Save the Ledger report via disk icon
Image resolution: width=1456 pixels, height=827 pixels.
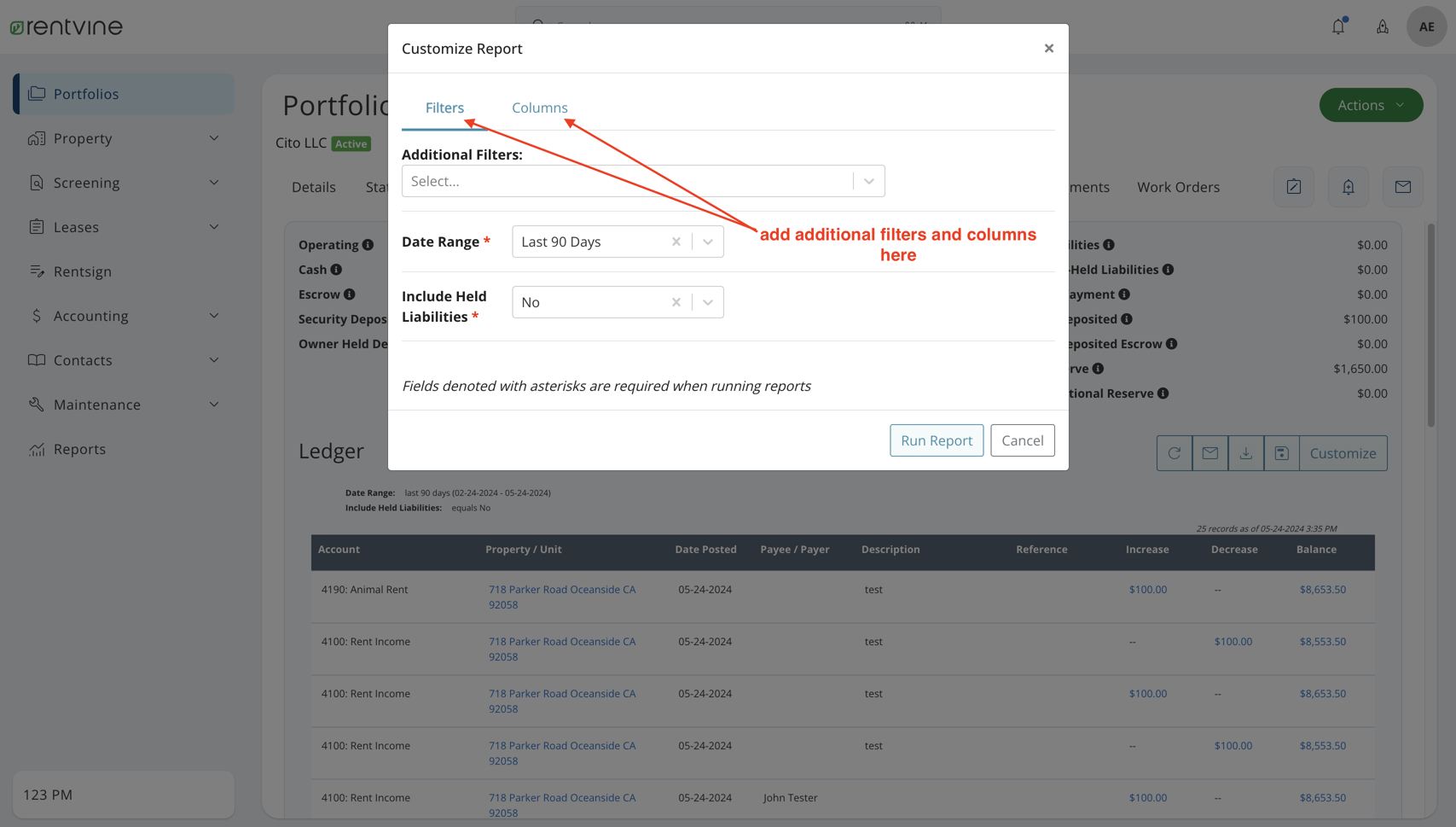[1281, 453]
